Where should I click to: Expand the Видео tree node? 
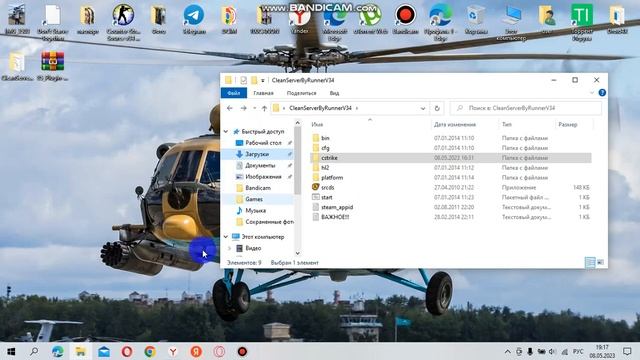click(229, 248)
